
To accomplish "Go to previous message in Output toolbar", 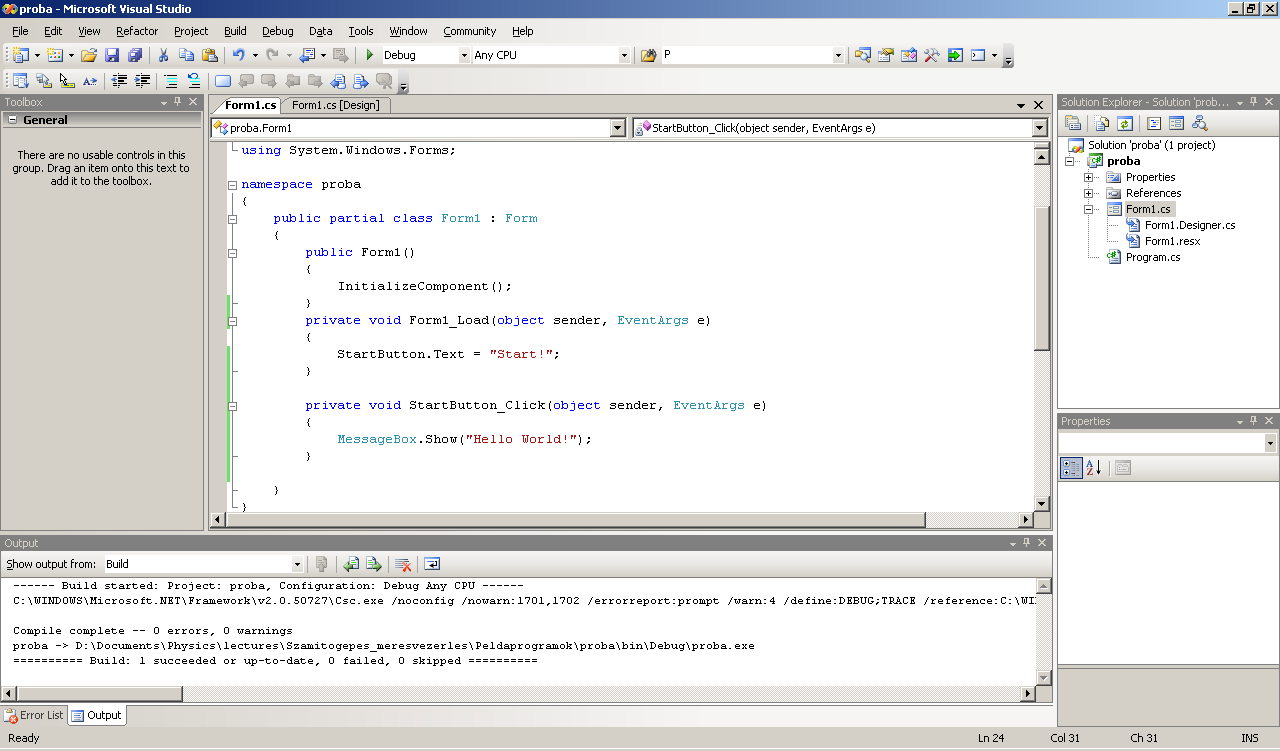I will point(351,564).
